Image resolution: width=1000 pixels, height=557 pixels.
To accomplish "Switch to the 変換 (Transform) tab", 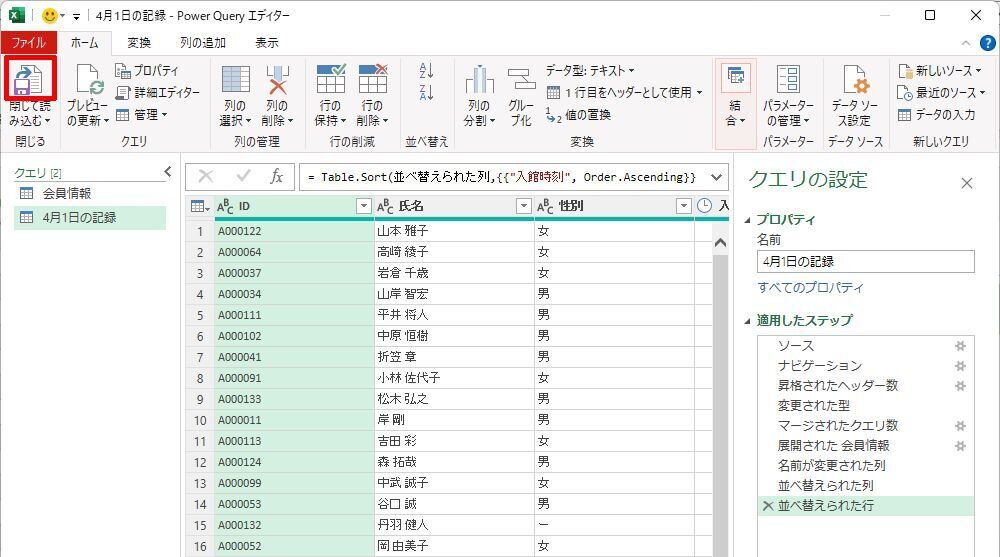I will (139, 43).
